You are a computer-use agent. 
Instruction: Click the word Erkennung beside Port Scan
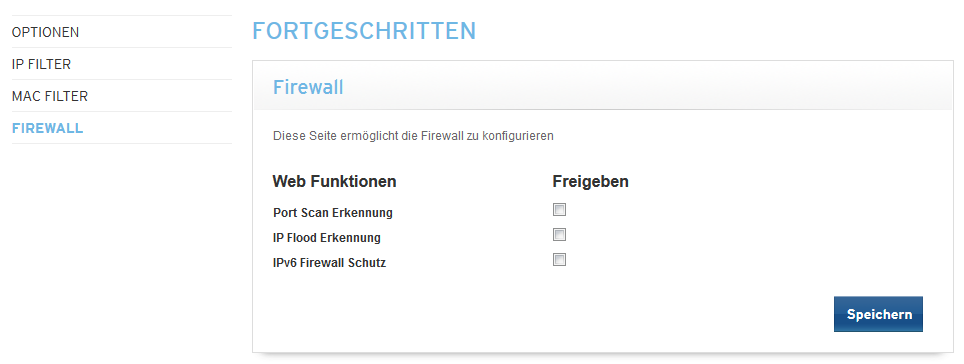point(362,213)
